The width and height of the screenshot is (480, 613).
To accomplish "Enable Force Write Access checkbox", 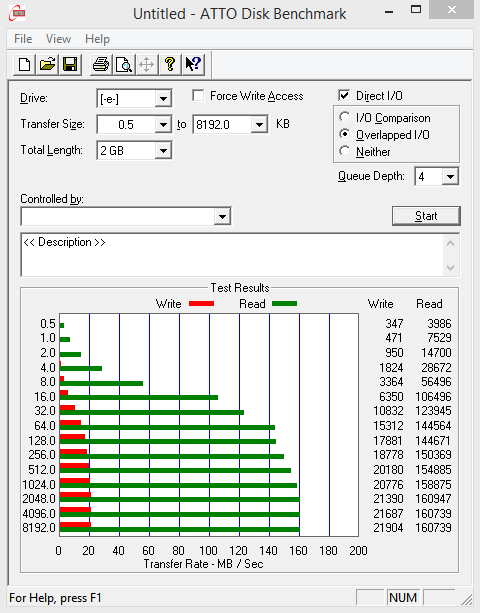I will pyautogui.click(x=198, y=95).
